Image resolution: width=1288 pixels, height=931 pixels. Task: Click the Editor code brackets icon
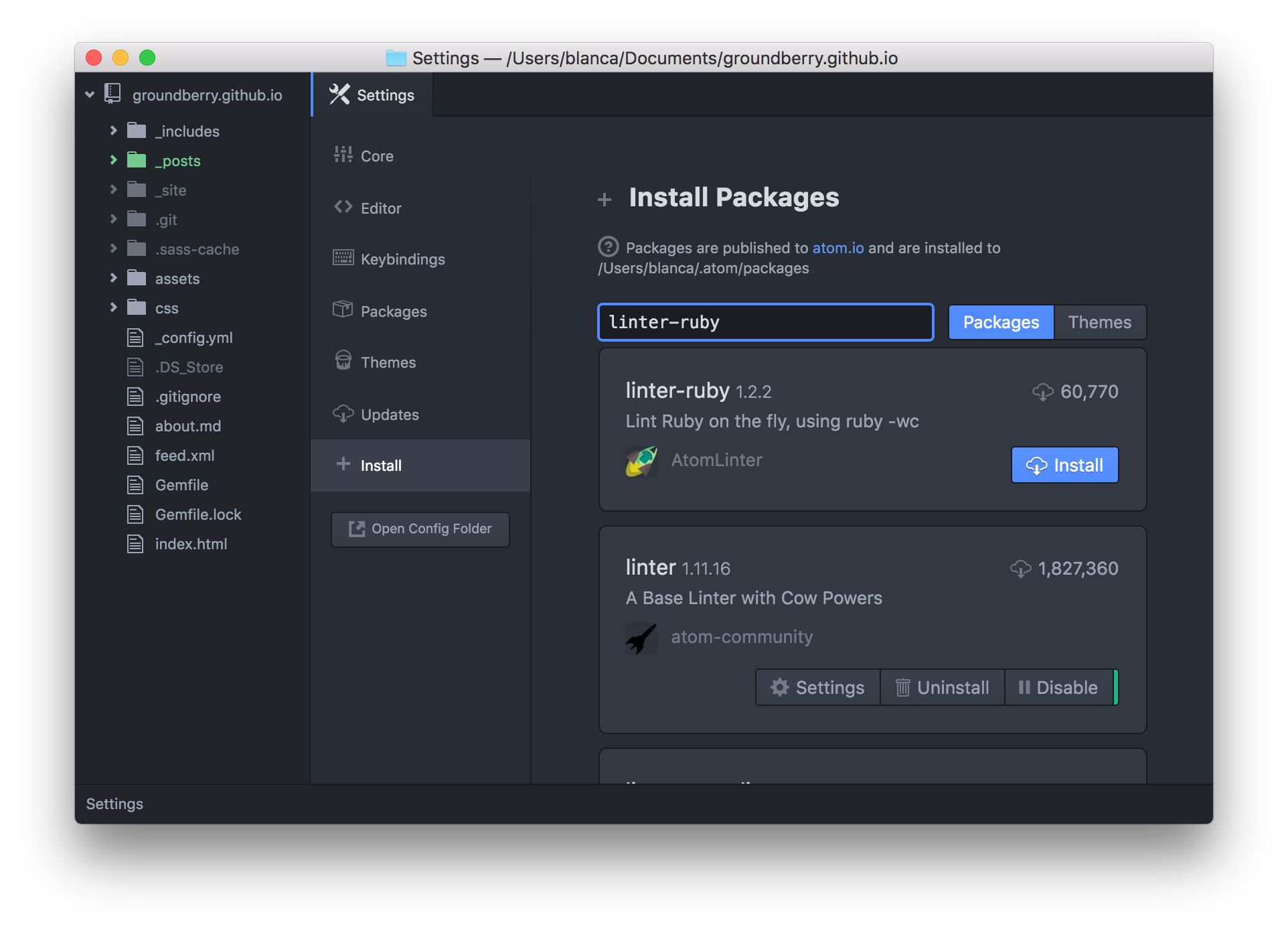(x=343, y=207)
